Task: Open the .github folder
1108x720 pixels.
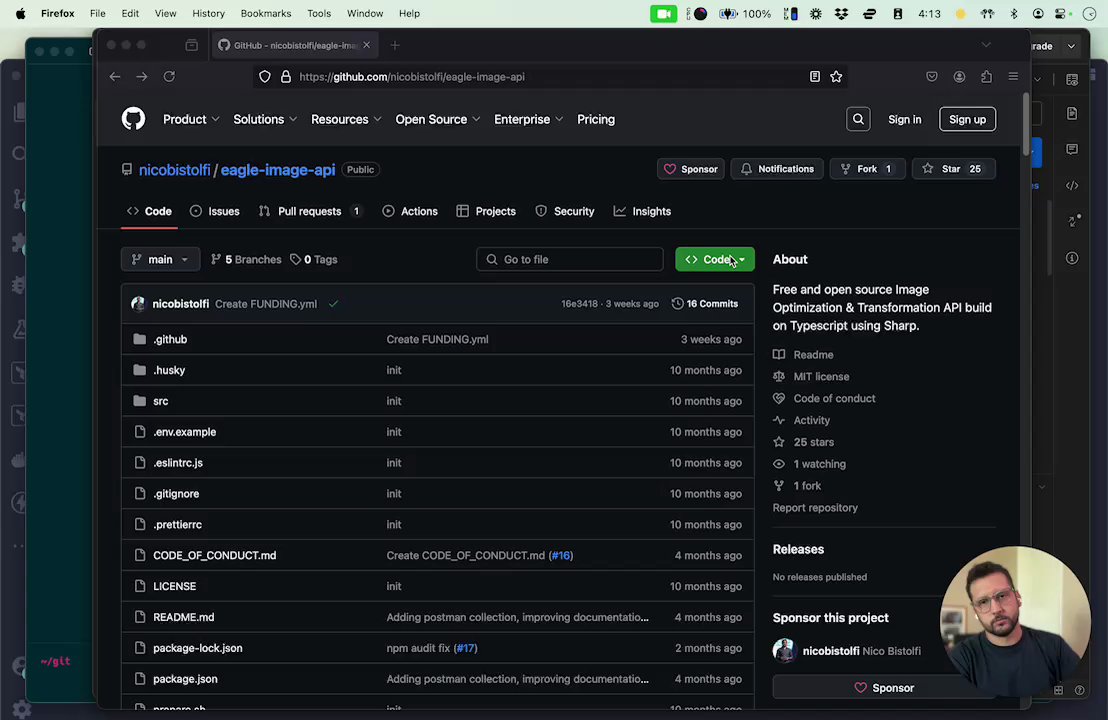Action: (x=170, y=339)
